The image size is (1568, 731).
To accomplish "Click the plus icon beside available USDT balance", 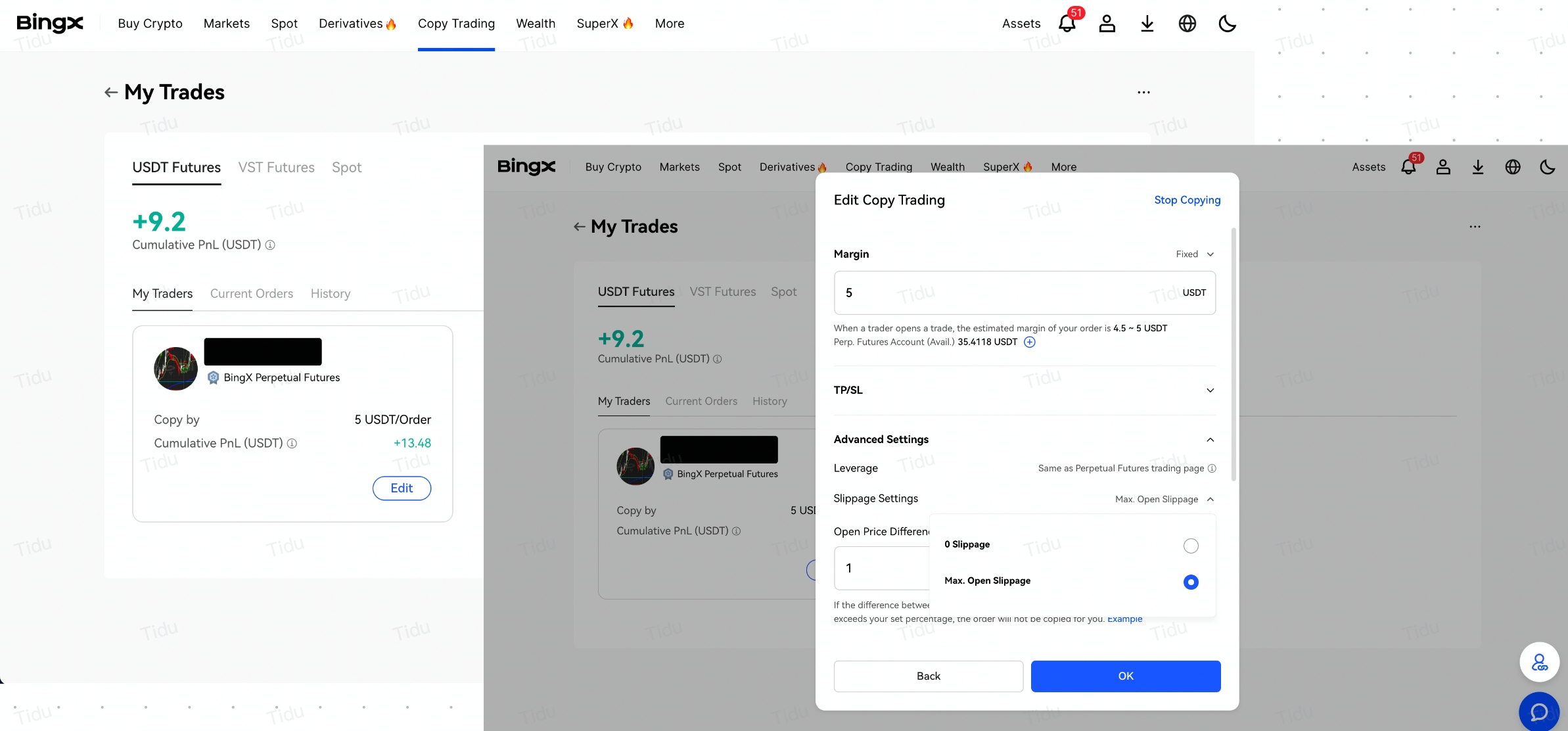I will click(x=1030, y=342).
